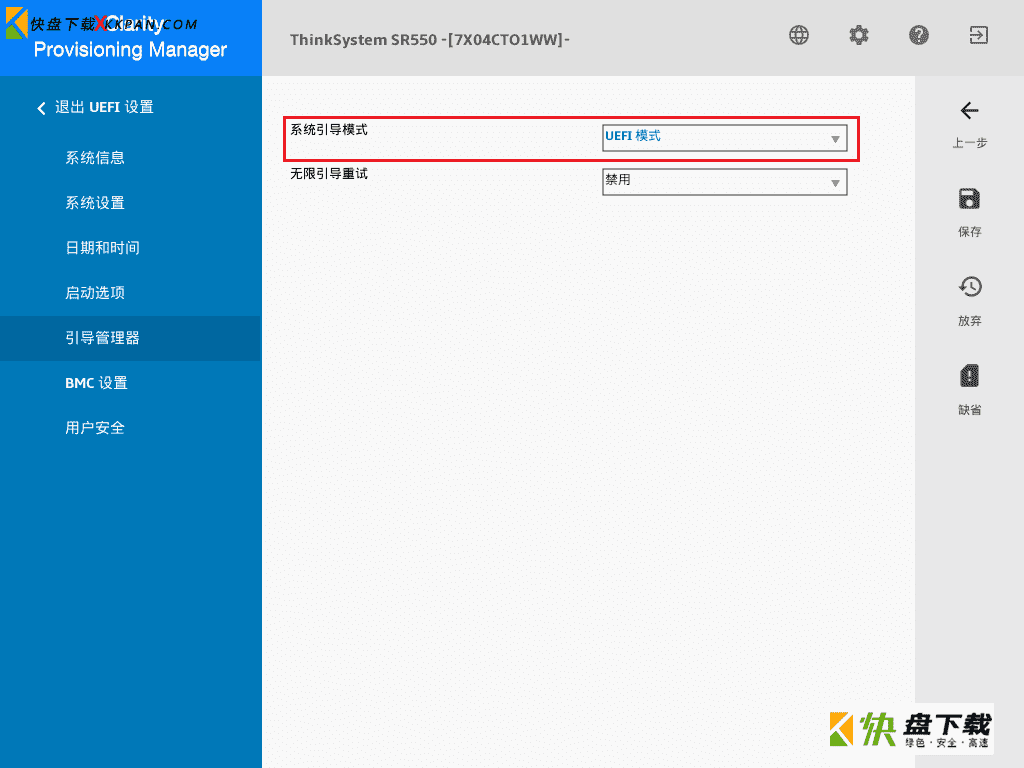Click the 系统引导模式 label text
Screen dimensions: 1024x768
pyautogui.click(x=329, y=130)
